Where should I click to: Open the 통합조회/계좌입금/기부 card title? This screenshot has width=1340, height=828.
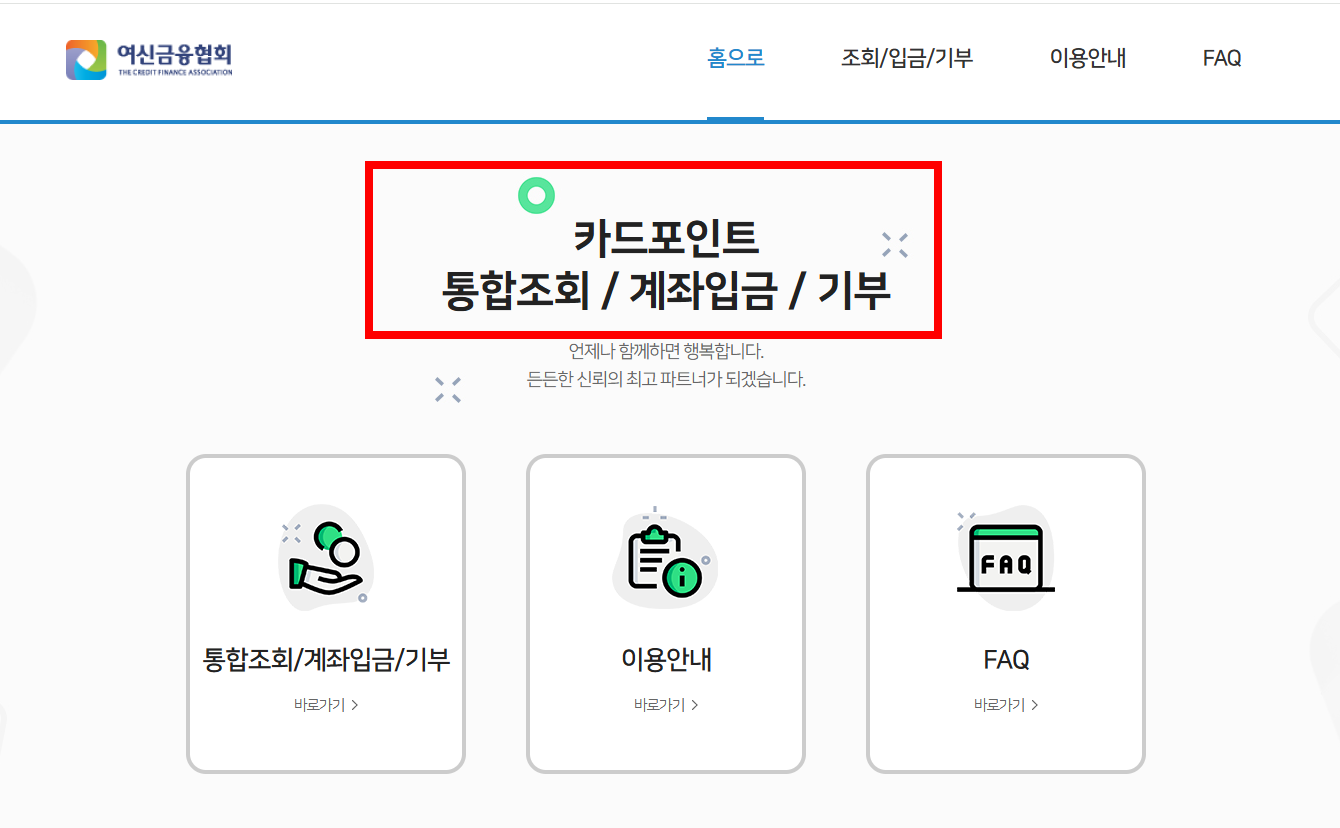(x=326, y=660)
